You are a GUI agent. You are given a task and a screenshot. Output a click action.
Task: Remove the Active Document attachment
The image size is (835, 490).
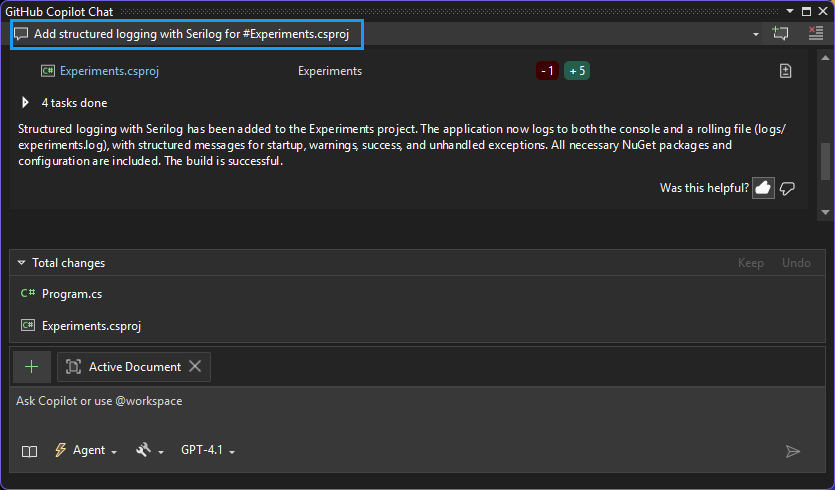pos(195,366)
